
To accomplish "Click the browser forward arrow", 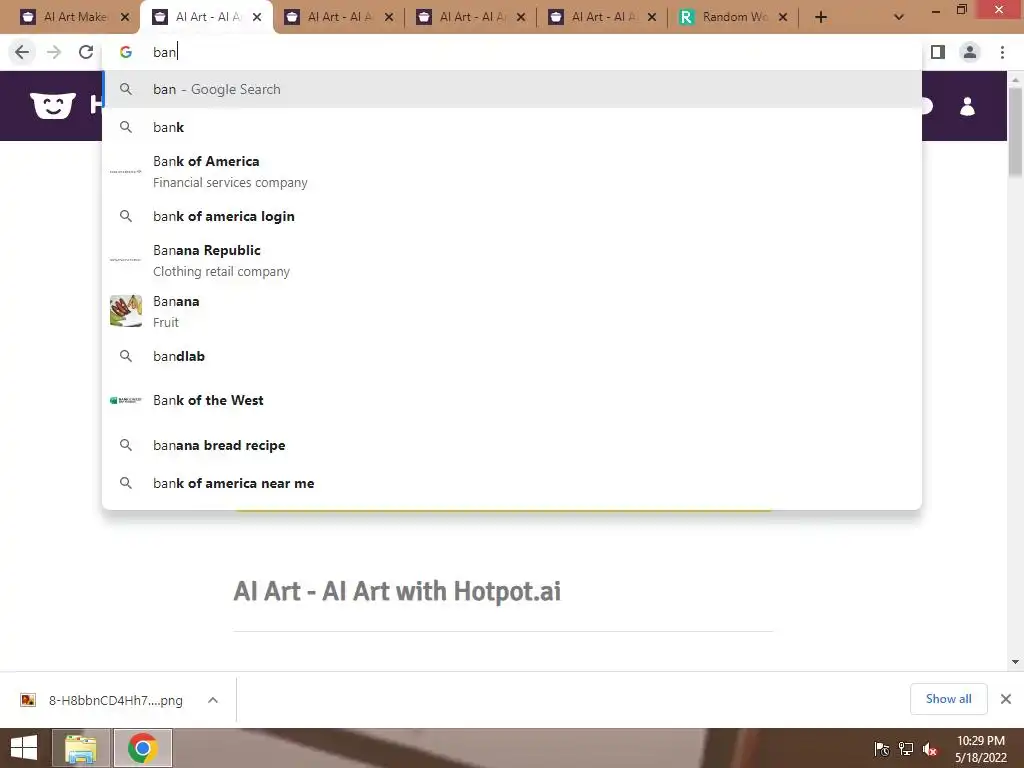I will click(54, 52).
